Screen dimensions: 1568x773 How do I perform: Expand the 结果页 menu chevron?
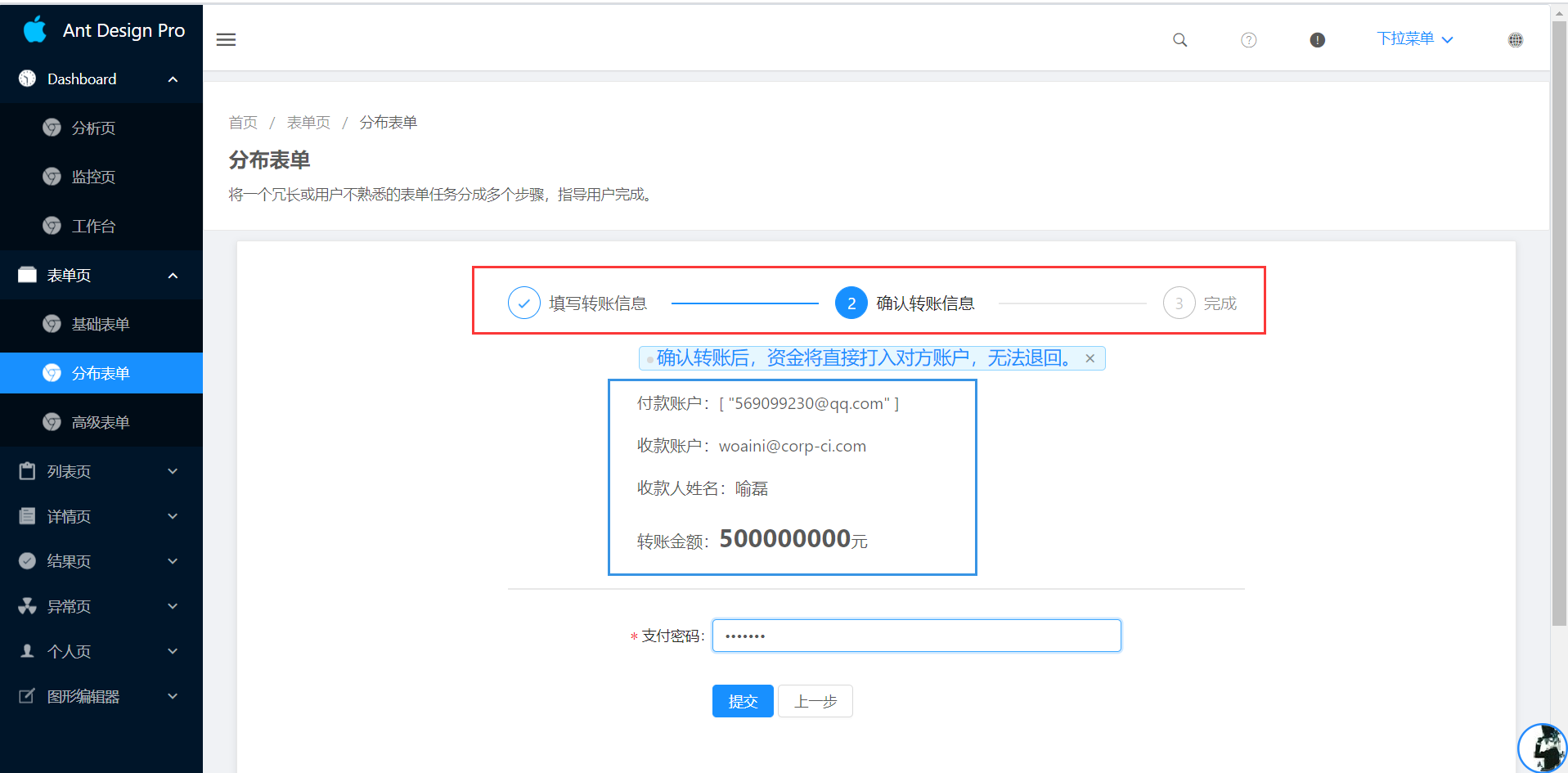click(173, 561)
